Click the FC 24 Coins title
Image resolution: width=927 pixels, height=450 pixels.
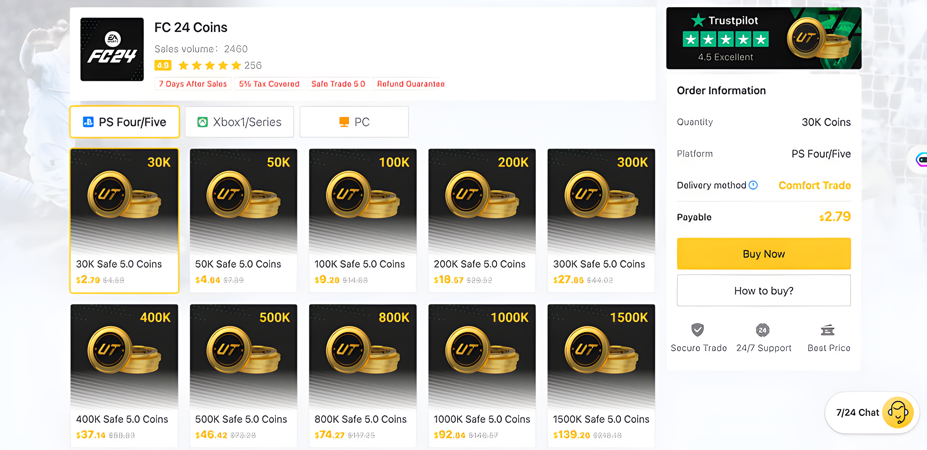coord(191,27)
